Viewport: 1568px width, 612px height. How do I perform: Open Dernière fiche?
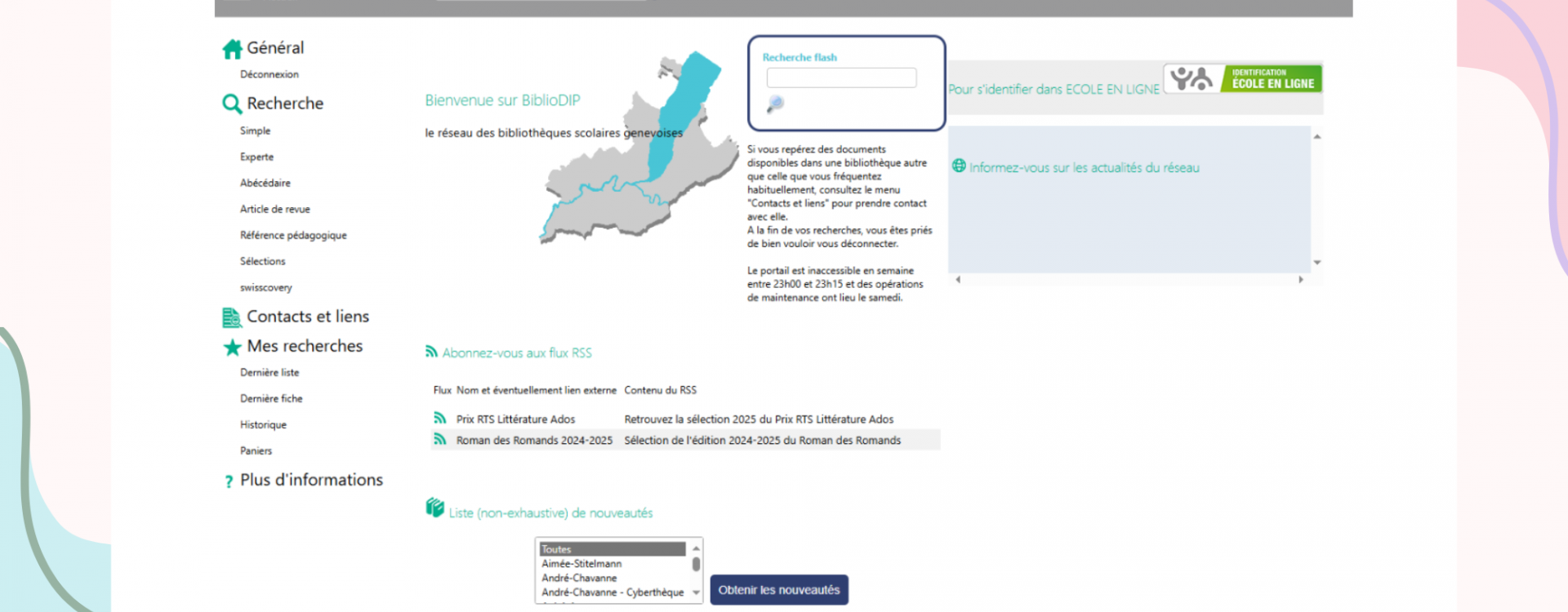(271, 398)
